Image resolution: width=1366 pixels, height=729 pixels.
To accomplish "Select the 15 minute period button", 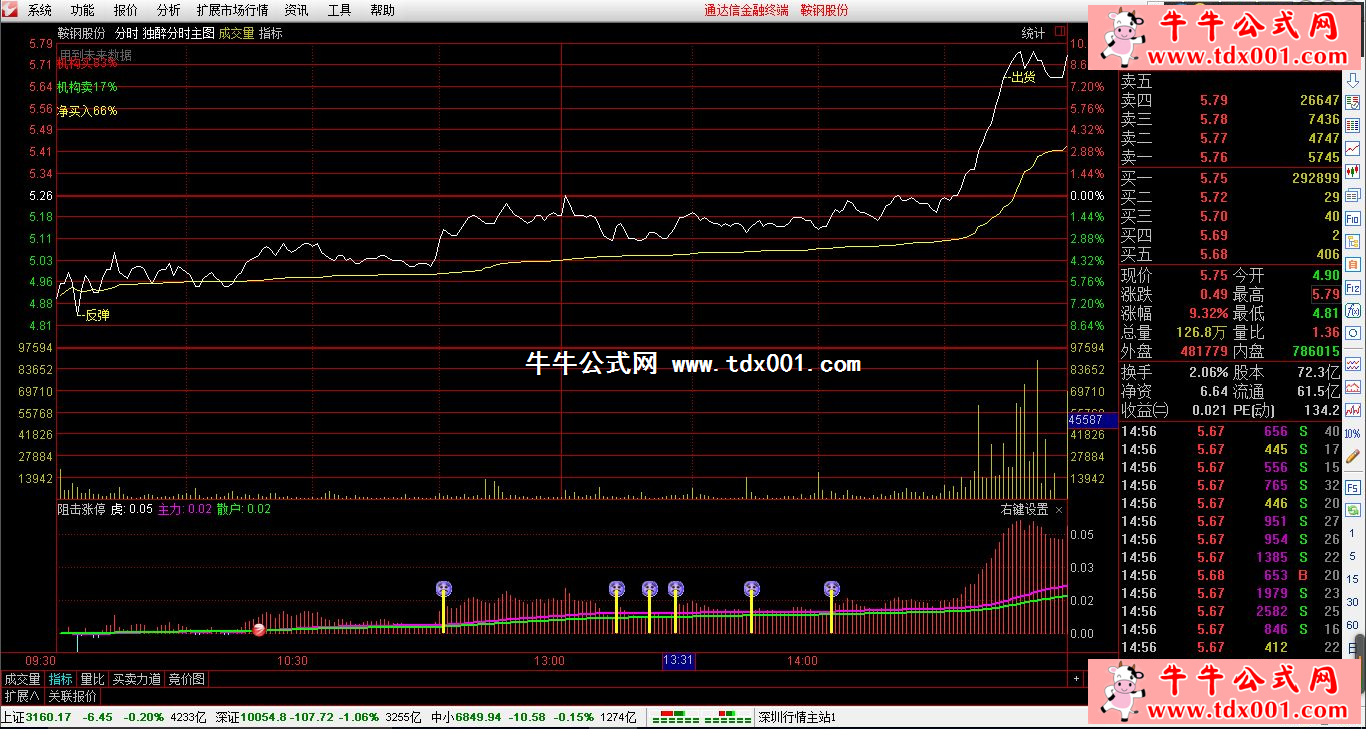I will (x=1353, y=580).
